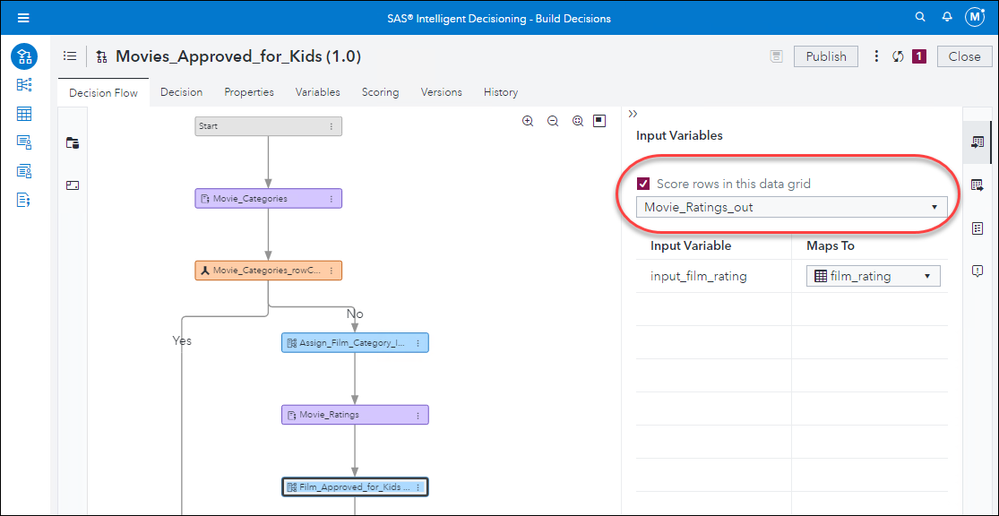Select the Movie_Ratings node in flow

355,414
